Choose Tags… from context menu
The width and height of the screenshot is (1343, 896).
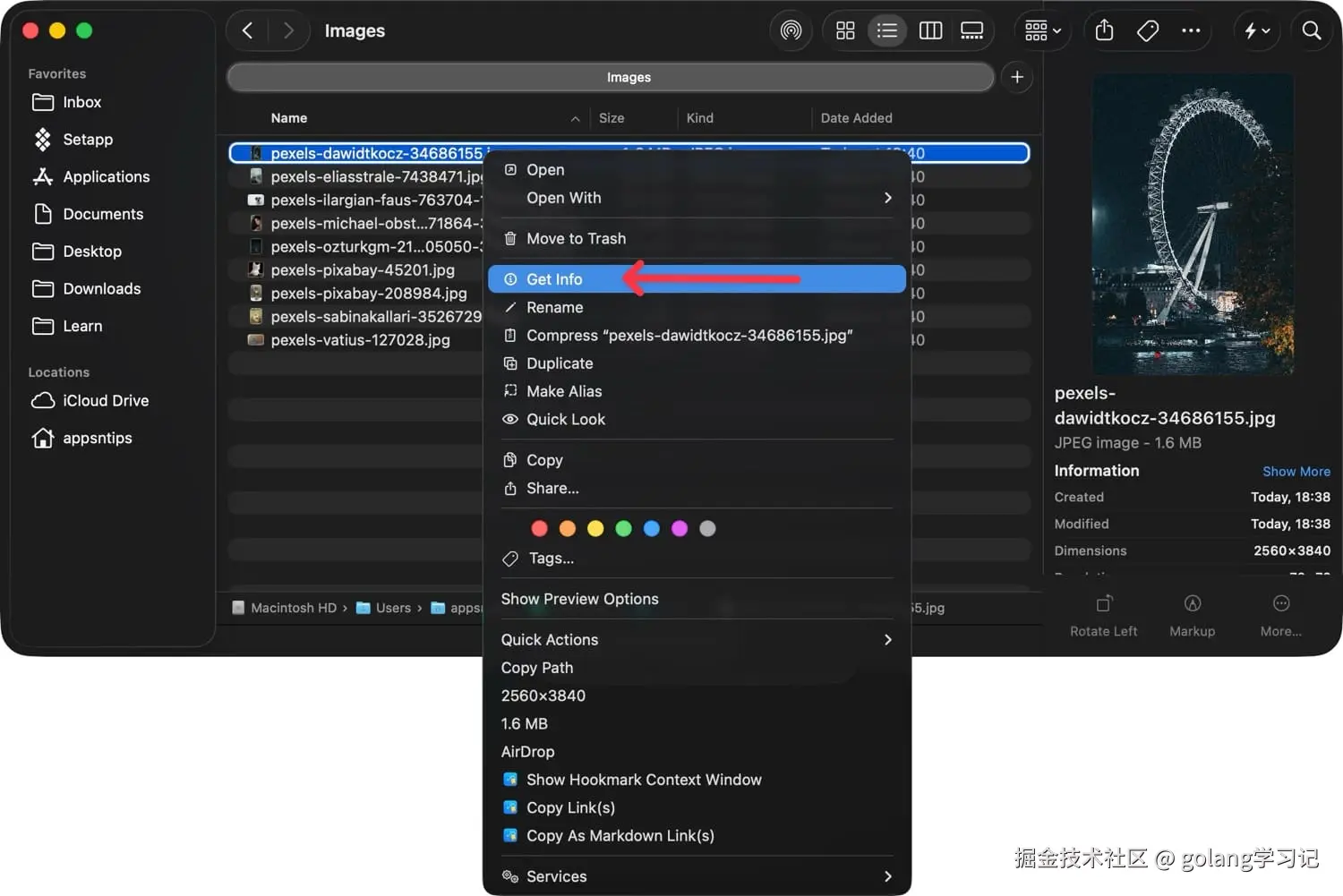(697, 559)
